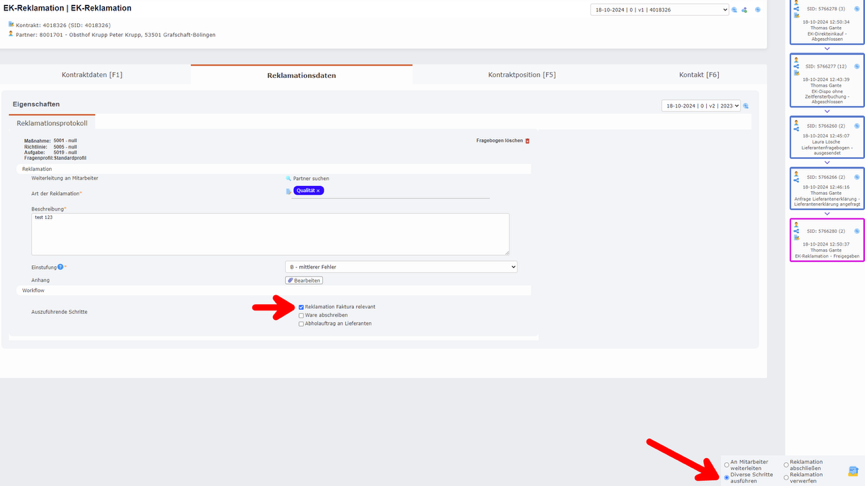
Task: Click the Bearbeiten attachment button
Action: point(304,281)
